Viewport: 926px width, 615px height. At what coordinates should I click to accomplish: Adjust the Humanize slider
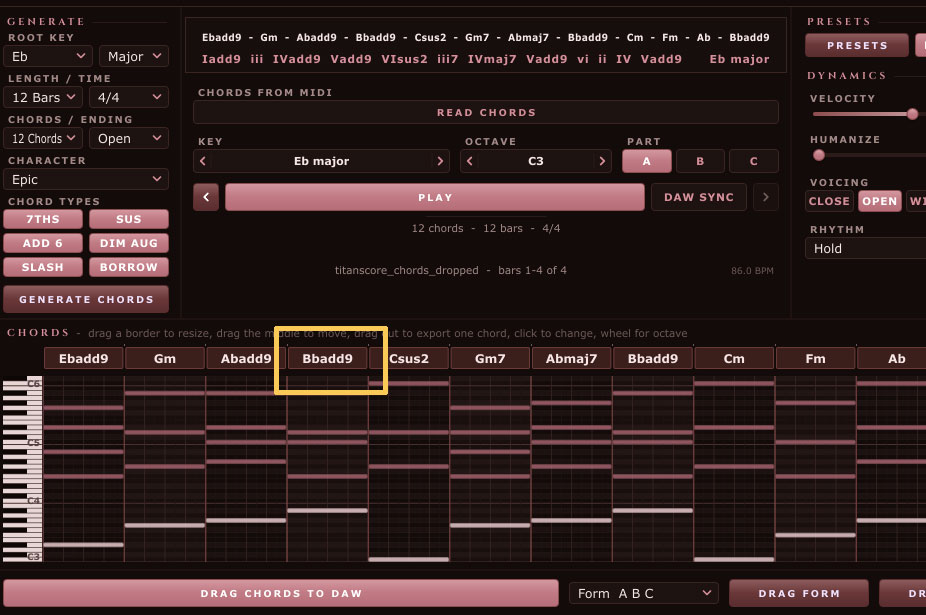pos(819,155)
